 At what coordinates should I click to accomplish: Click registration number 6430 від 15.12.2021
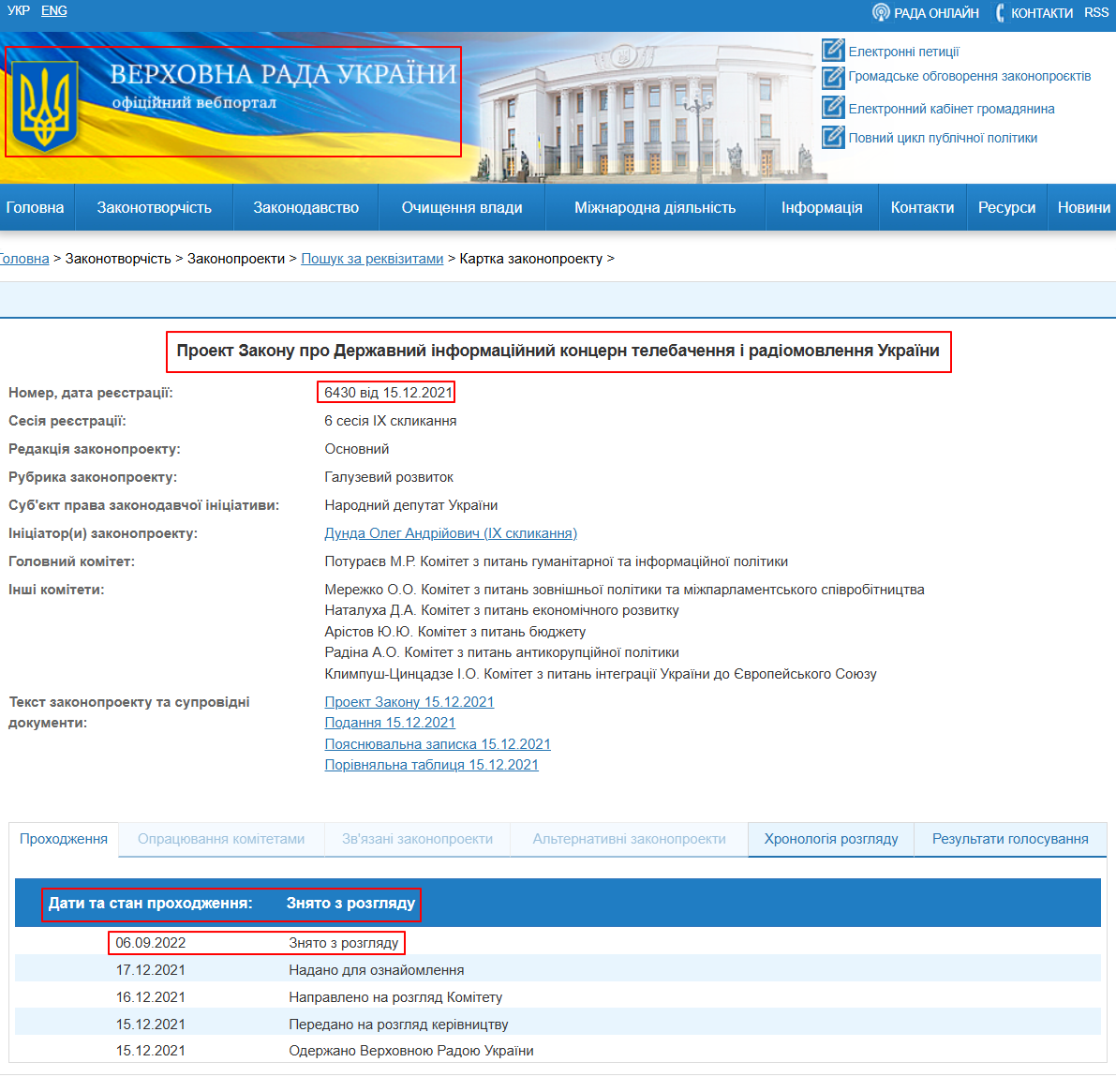click(389, 392)
